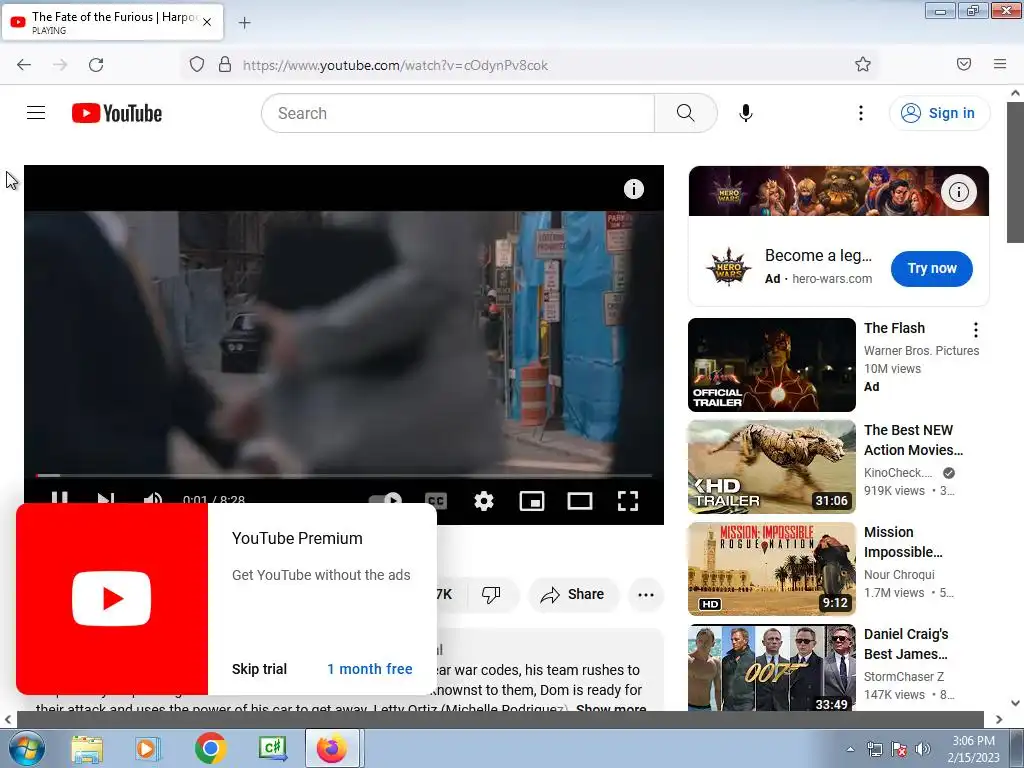Screen dimensions: 1024x768
Task: Enable miniplayer mode
Action: pyautogui.click(x=532, y=501)
